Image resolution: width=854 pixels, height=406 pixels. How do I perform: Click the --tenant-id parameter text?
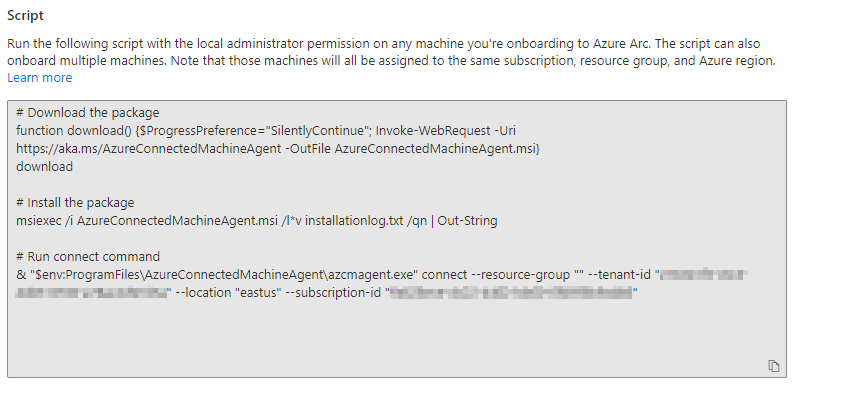tap(621, 275)
